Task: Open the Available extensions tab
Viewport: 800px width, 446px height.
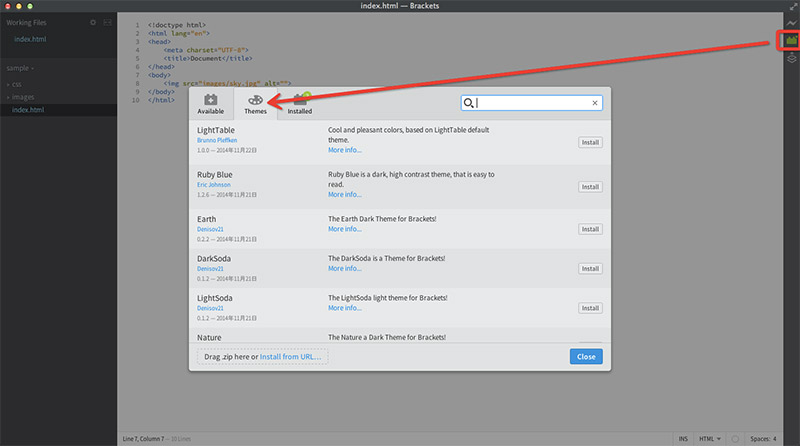Action: [210, 104]
